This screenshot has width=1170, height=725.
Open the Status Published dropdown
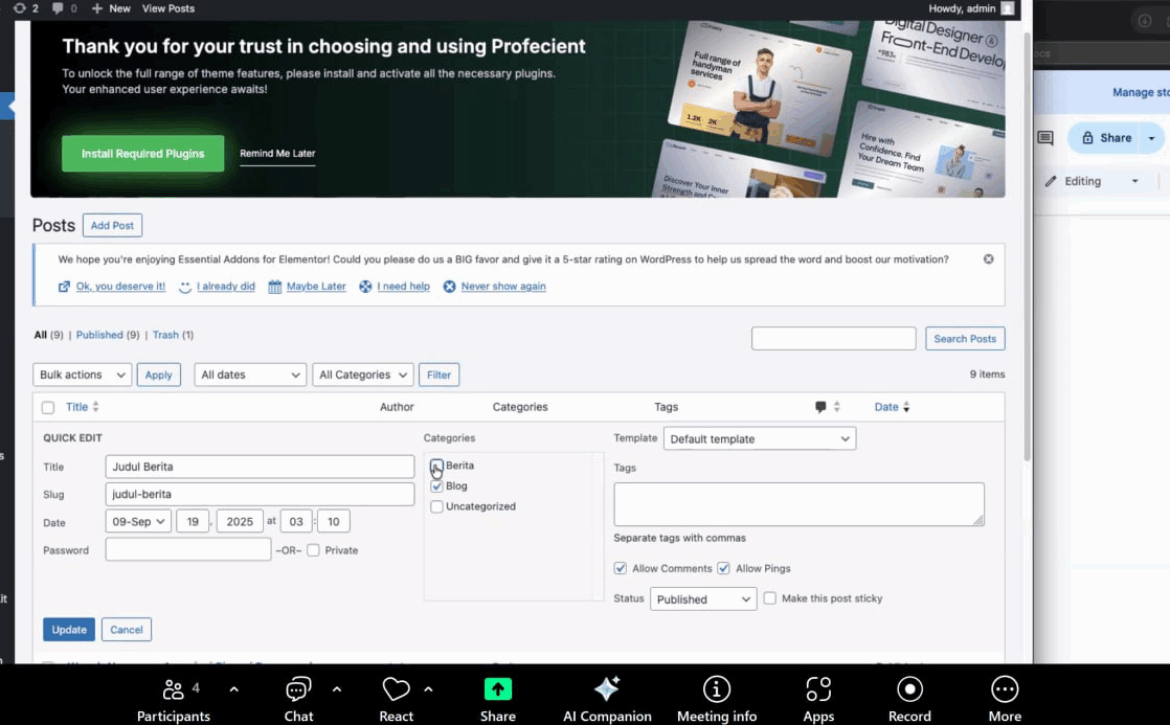(x=702, y=599)
